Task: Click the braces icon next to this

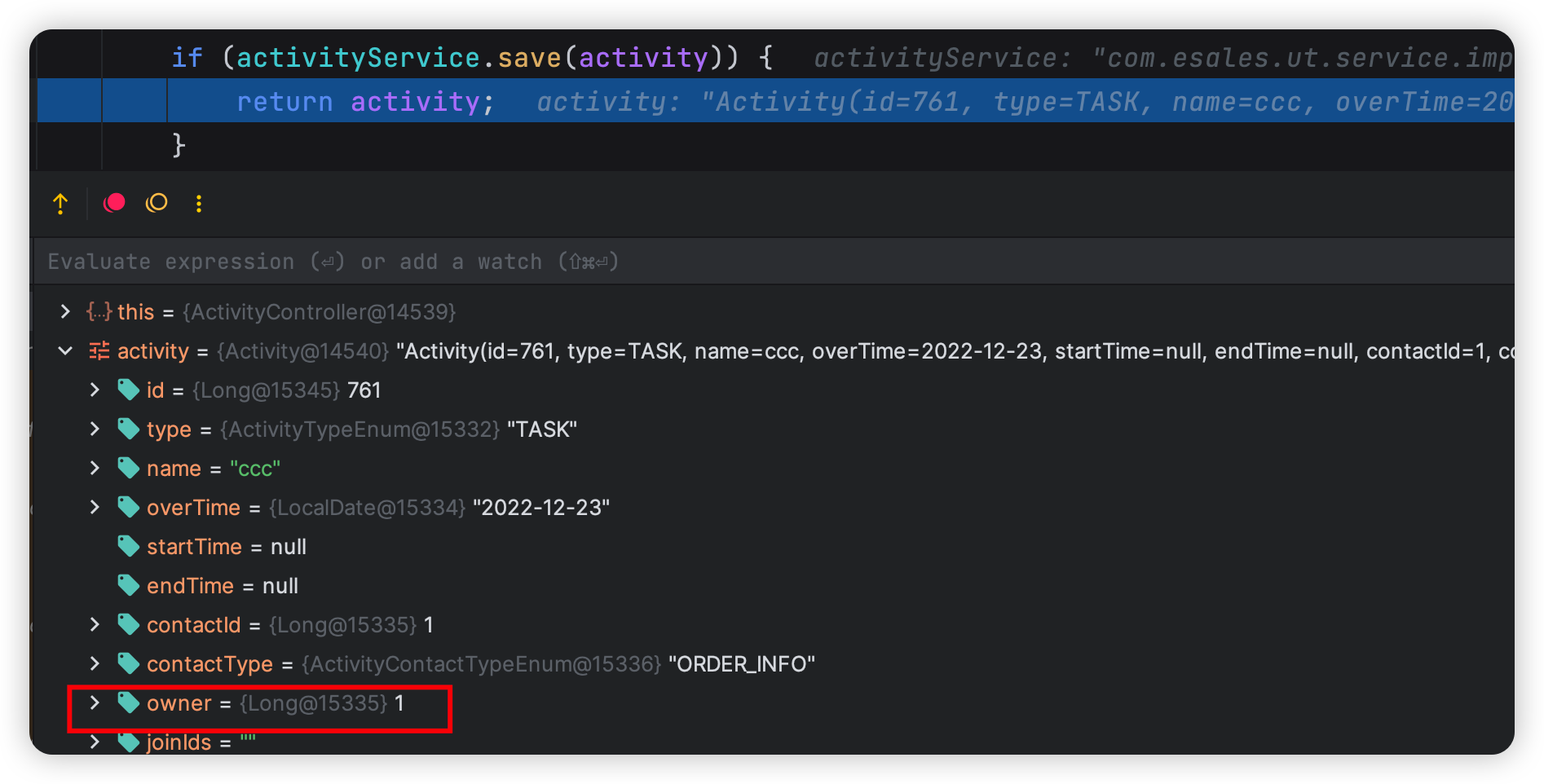Action: (99, 311)
